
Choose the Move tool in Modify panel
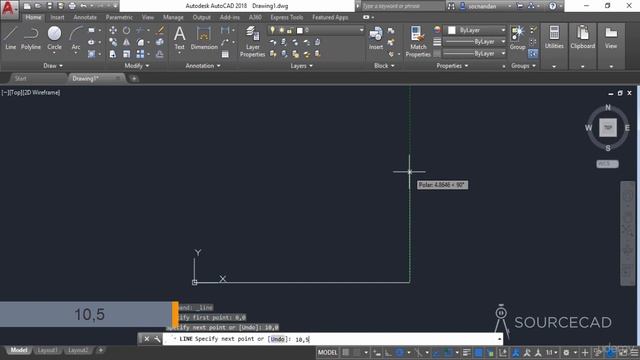click(x=113, y=30)
